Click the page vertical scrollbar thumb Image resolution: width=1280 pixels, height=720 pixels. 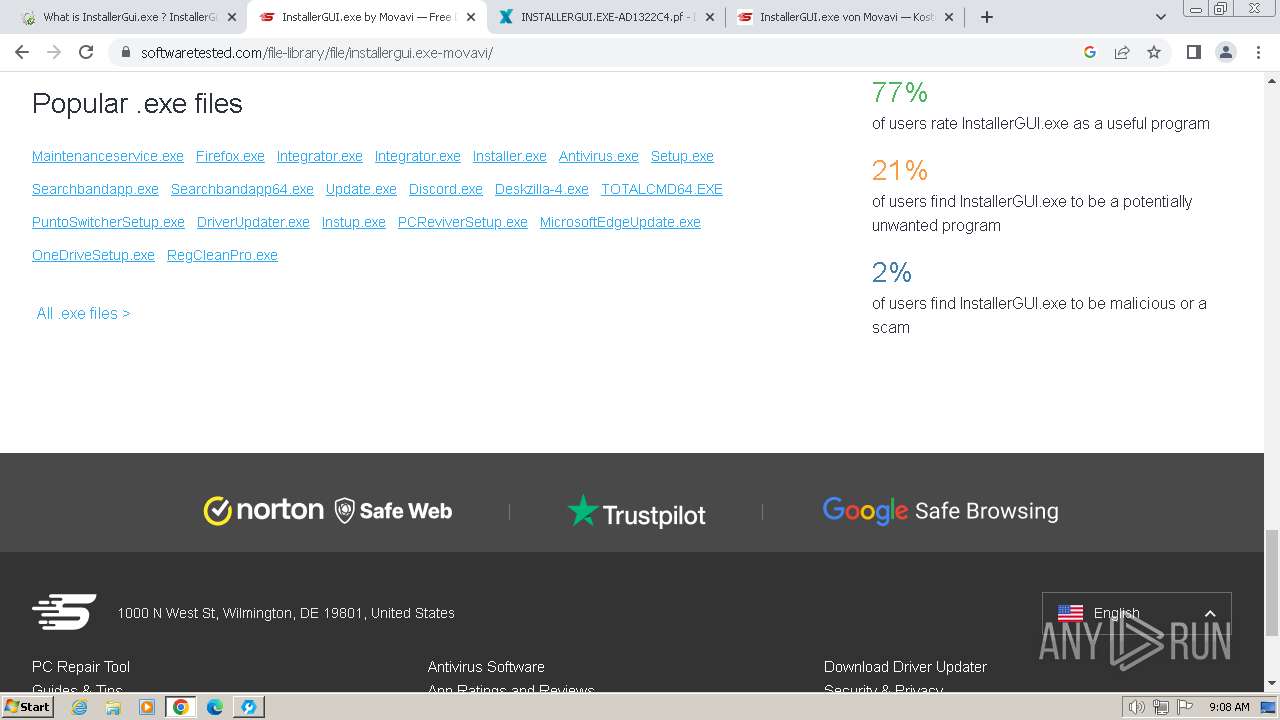[1272, 582]
